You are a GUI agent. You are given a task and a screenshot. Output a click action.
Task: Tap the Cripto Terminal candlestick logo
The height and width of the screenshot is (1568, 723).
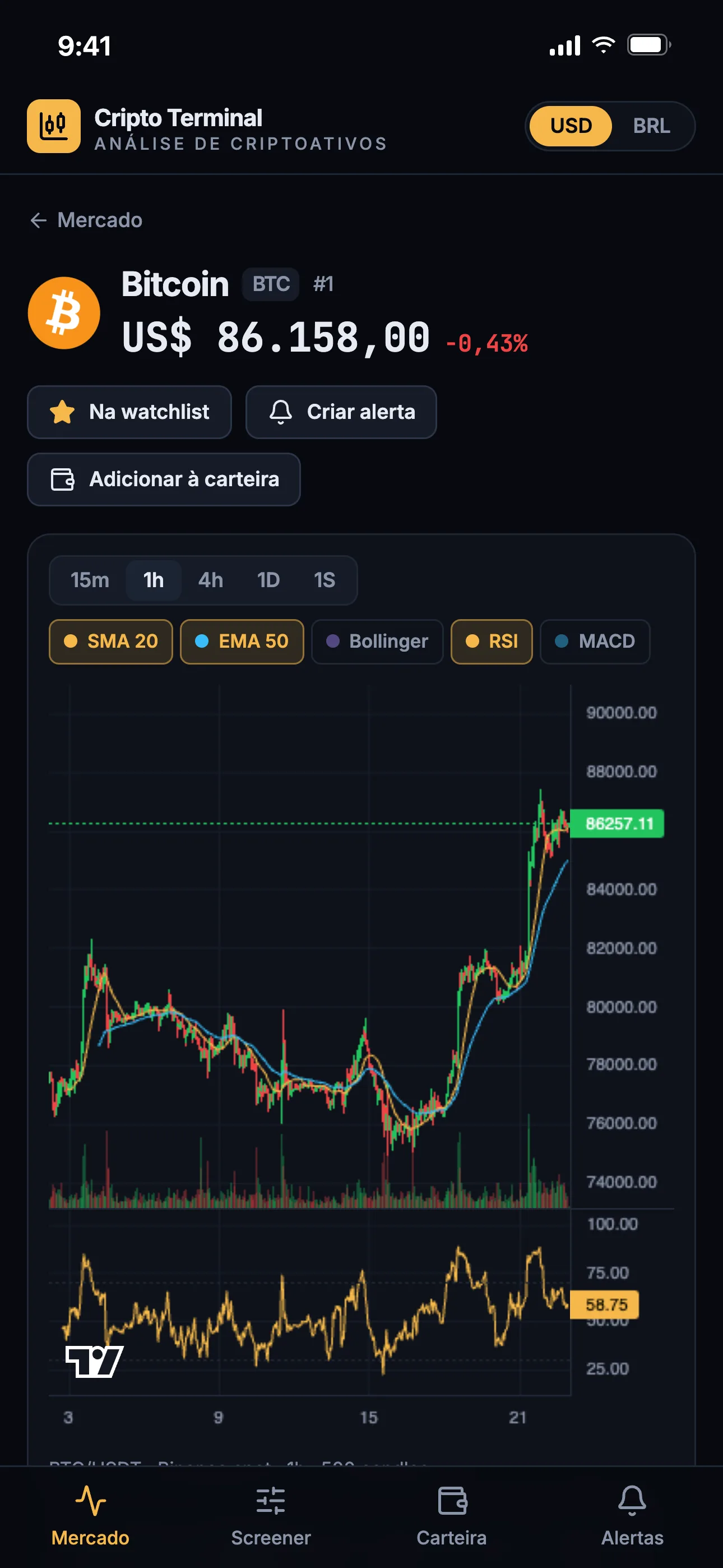(54, 126)
